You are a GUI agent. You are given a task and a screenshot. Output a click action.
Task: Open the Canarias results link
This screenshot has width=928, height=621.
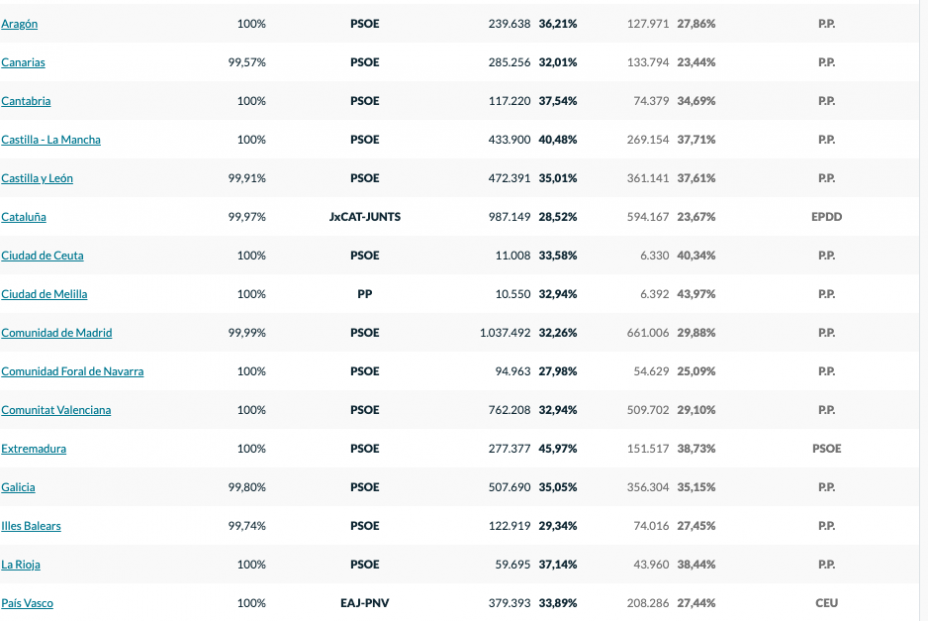point(23,63)
